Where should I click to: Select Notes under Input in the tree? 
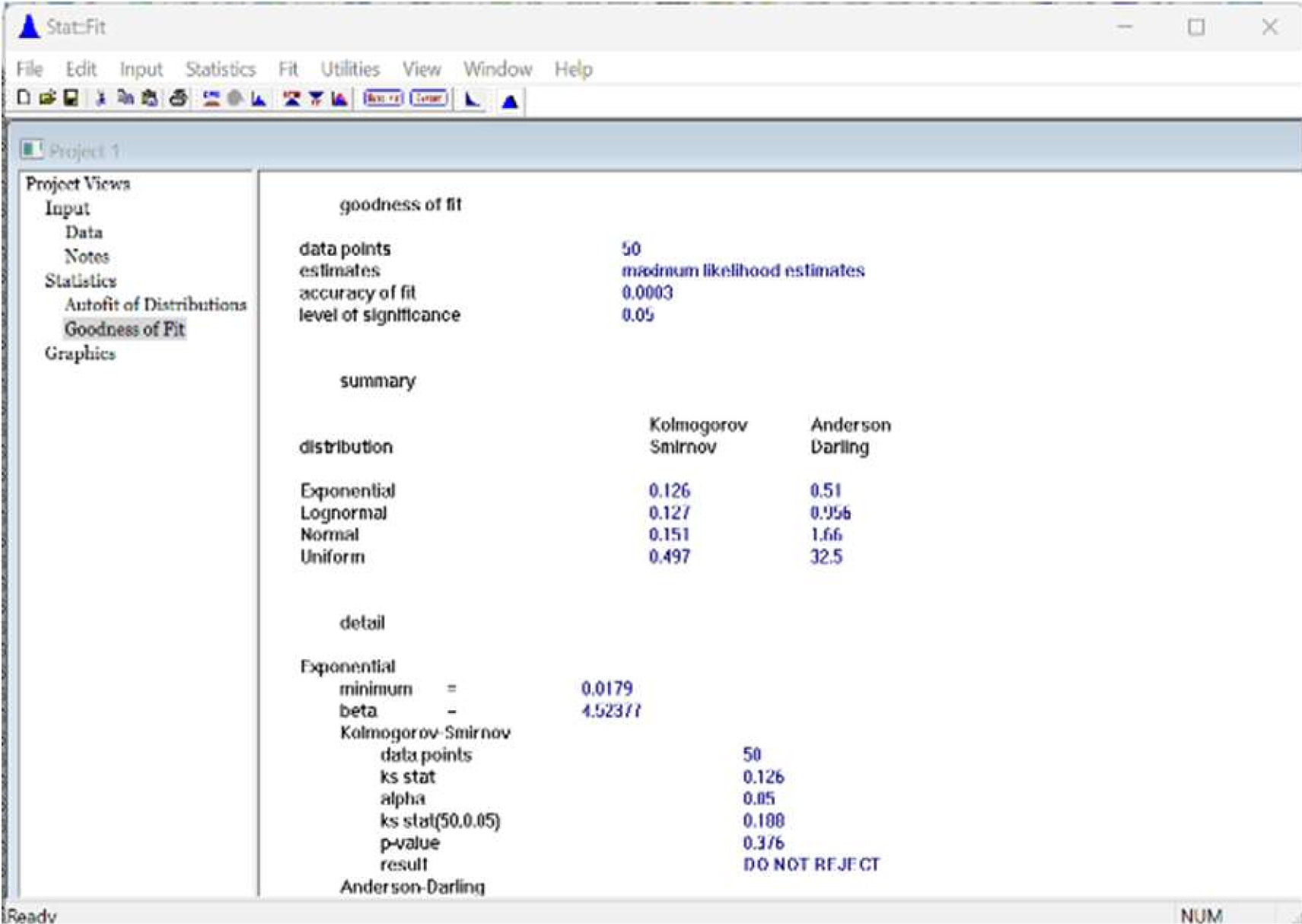(87, 256)
